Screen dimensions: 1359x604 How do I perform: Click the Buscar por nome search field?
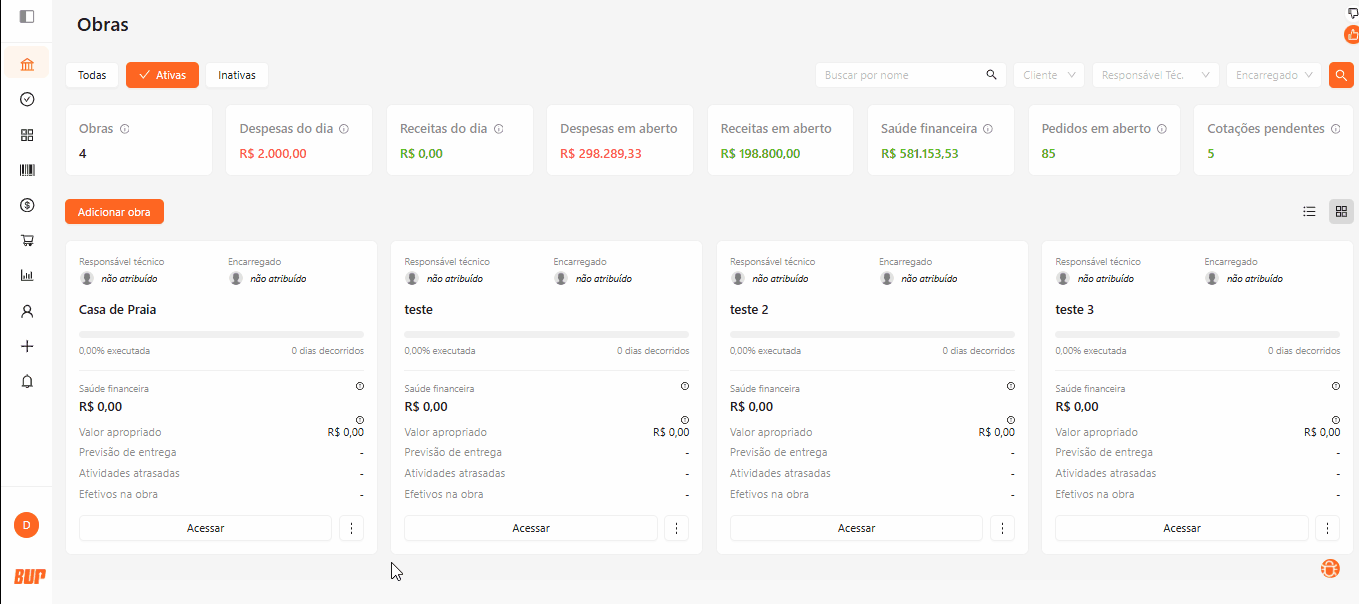(x=911, y=75)
